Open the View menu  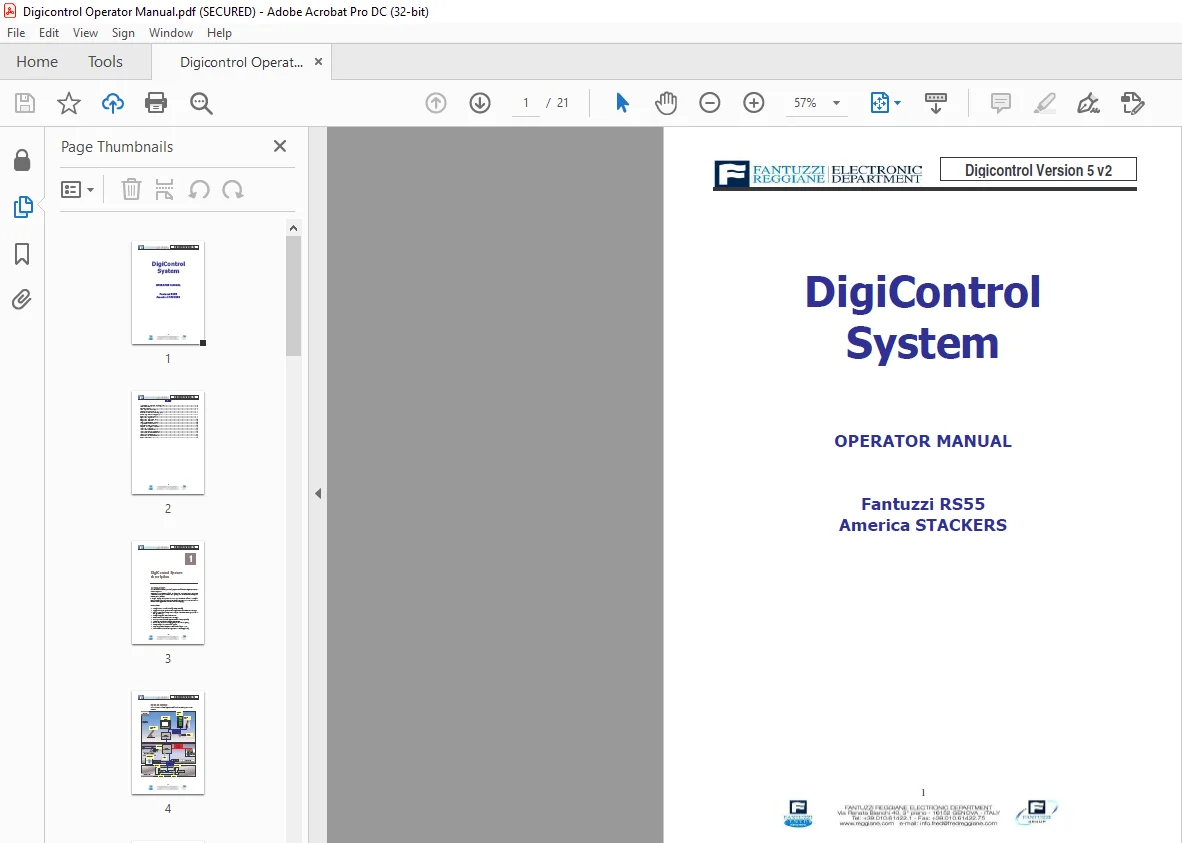pos(85,32)
